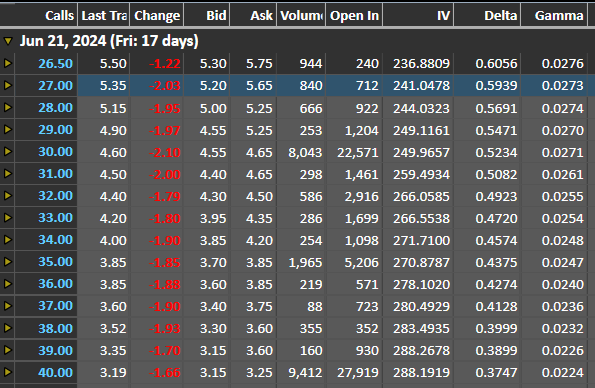Click the -1.22 change value
This screenshot has height=388, width=595.
pyautogui.click(x=165, y=64)
